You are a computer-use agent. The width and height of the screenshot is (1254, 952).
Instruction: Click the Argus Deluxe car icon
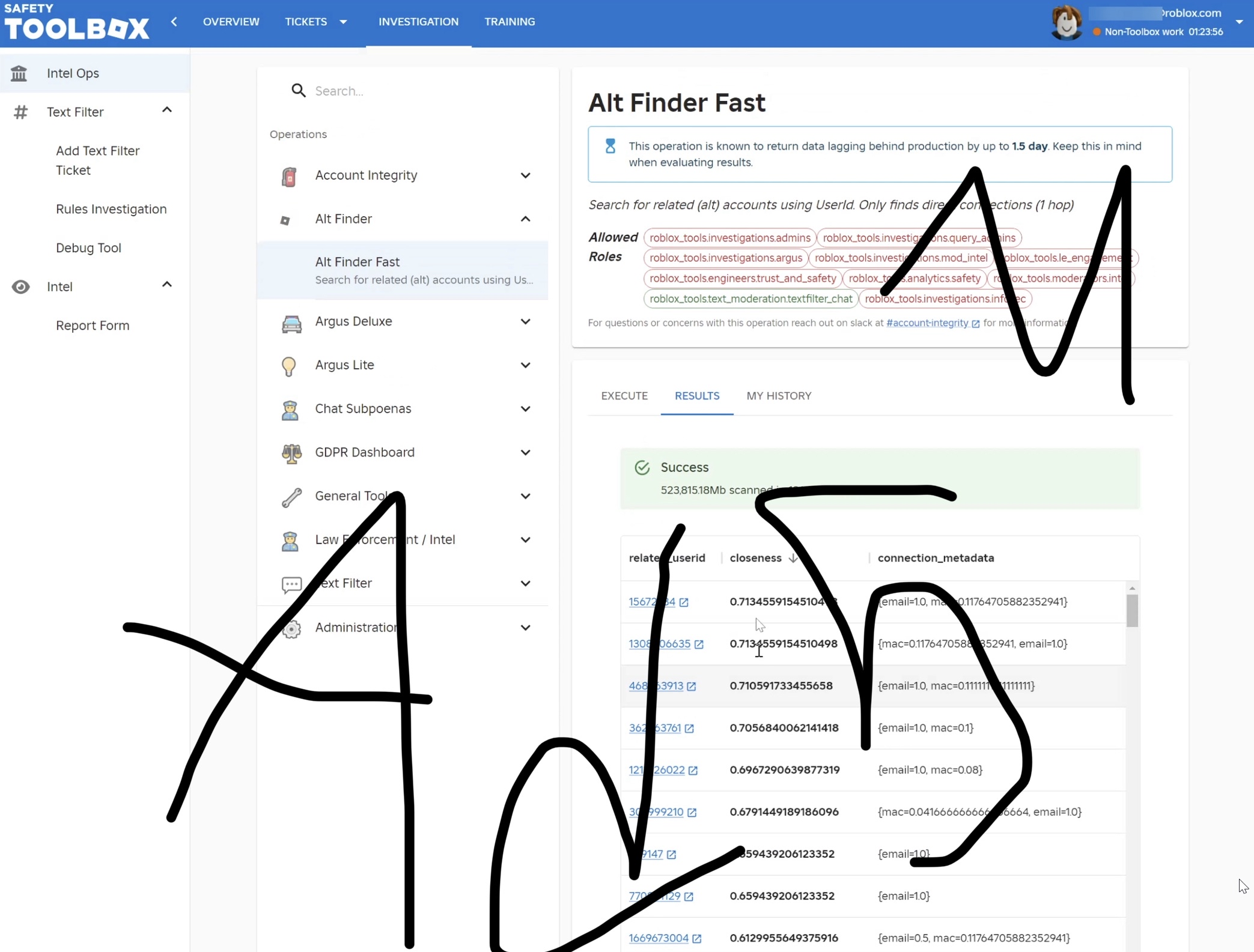(x=291, y=323)
